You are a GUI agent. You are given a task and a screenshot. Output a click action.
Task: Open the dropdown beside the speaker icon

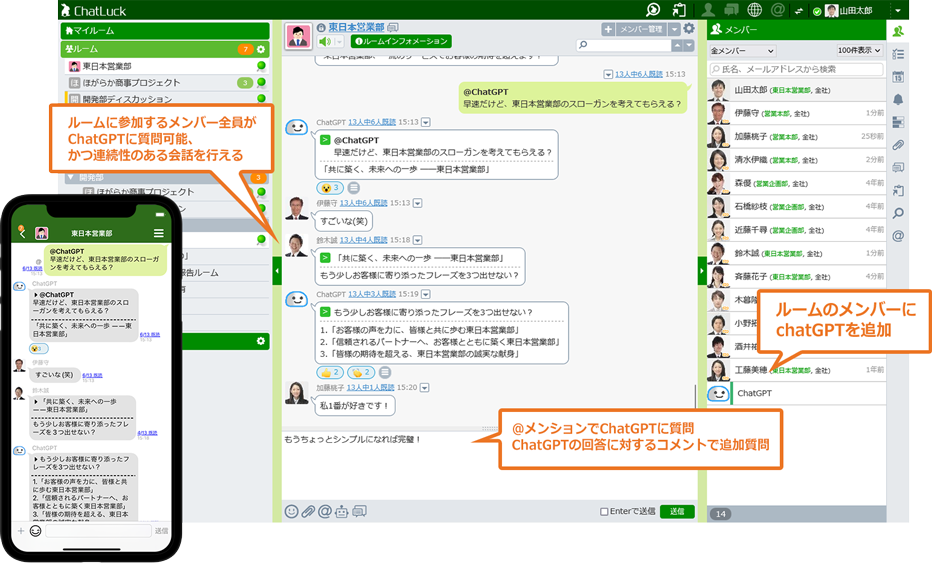point(338,42)
